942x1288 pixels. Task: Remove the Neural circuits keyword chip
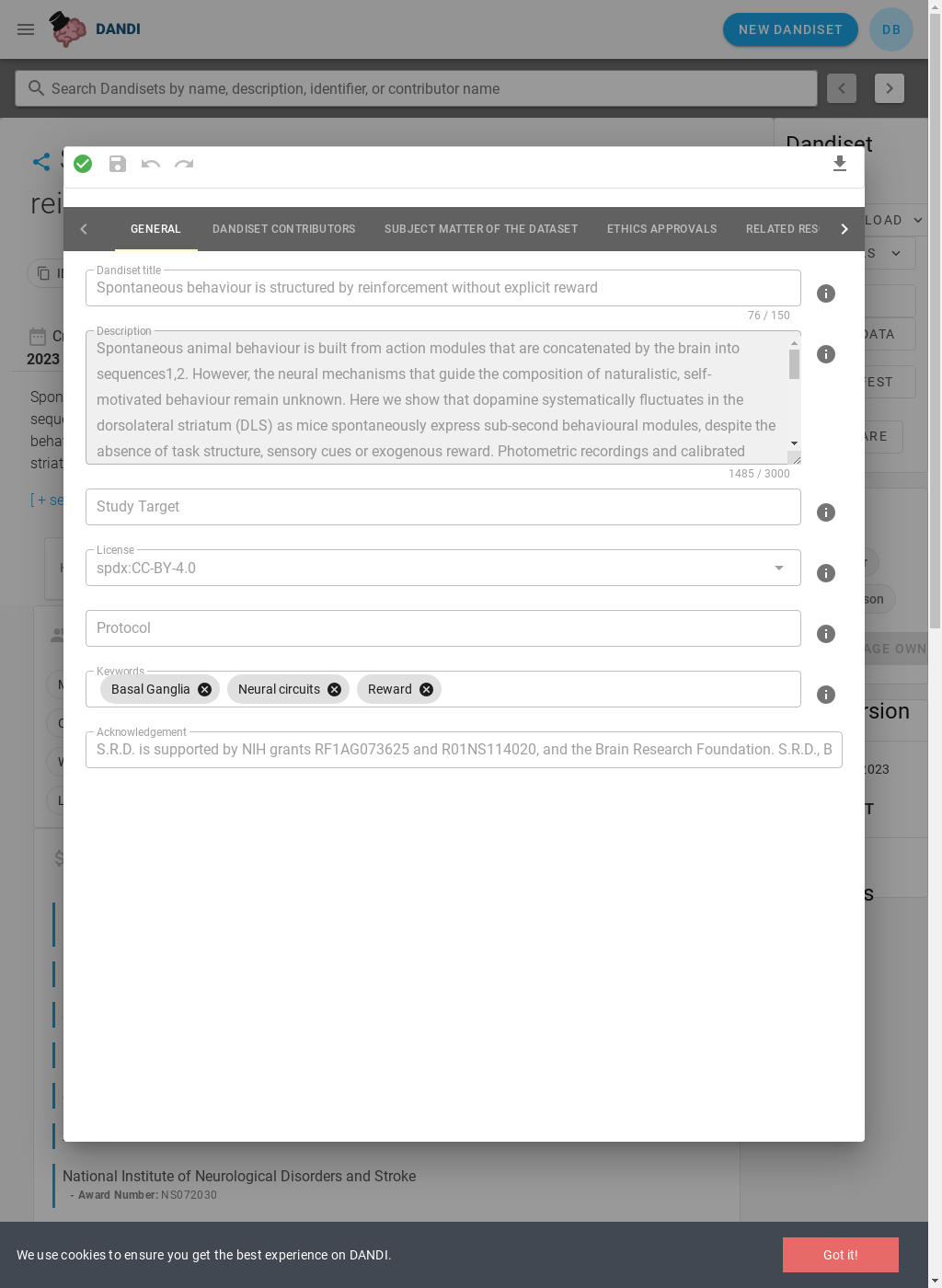tap(335, 689)
